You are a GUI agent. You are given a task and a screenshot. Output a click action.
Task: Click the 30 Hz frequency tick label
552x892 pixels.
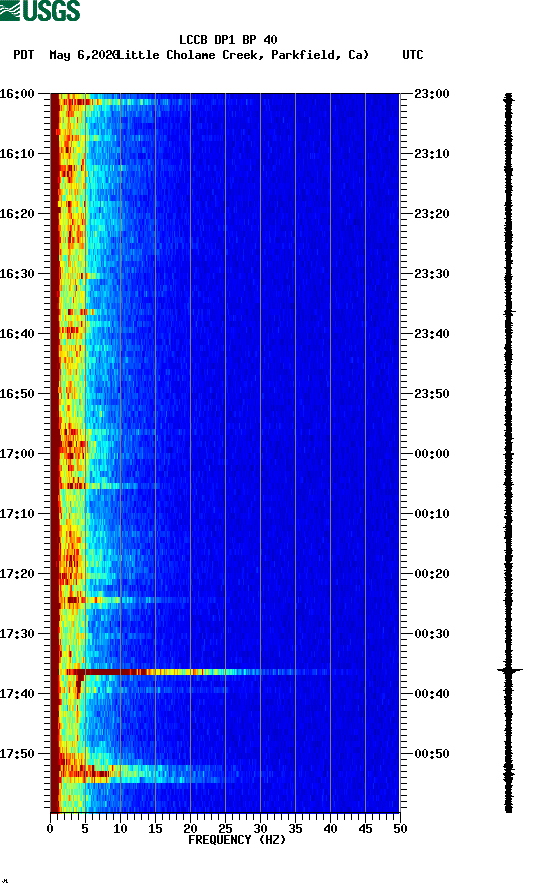pyautogui.click(x=261, y=829)
